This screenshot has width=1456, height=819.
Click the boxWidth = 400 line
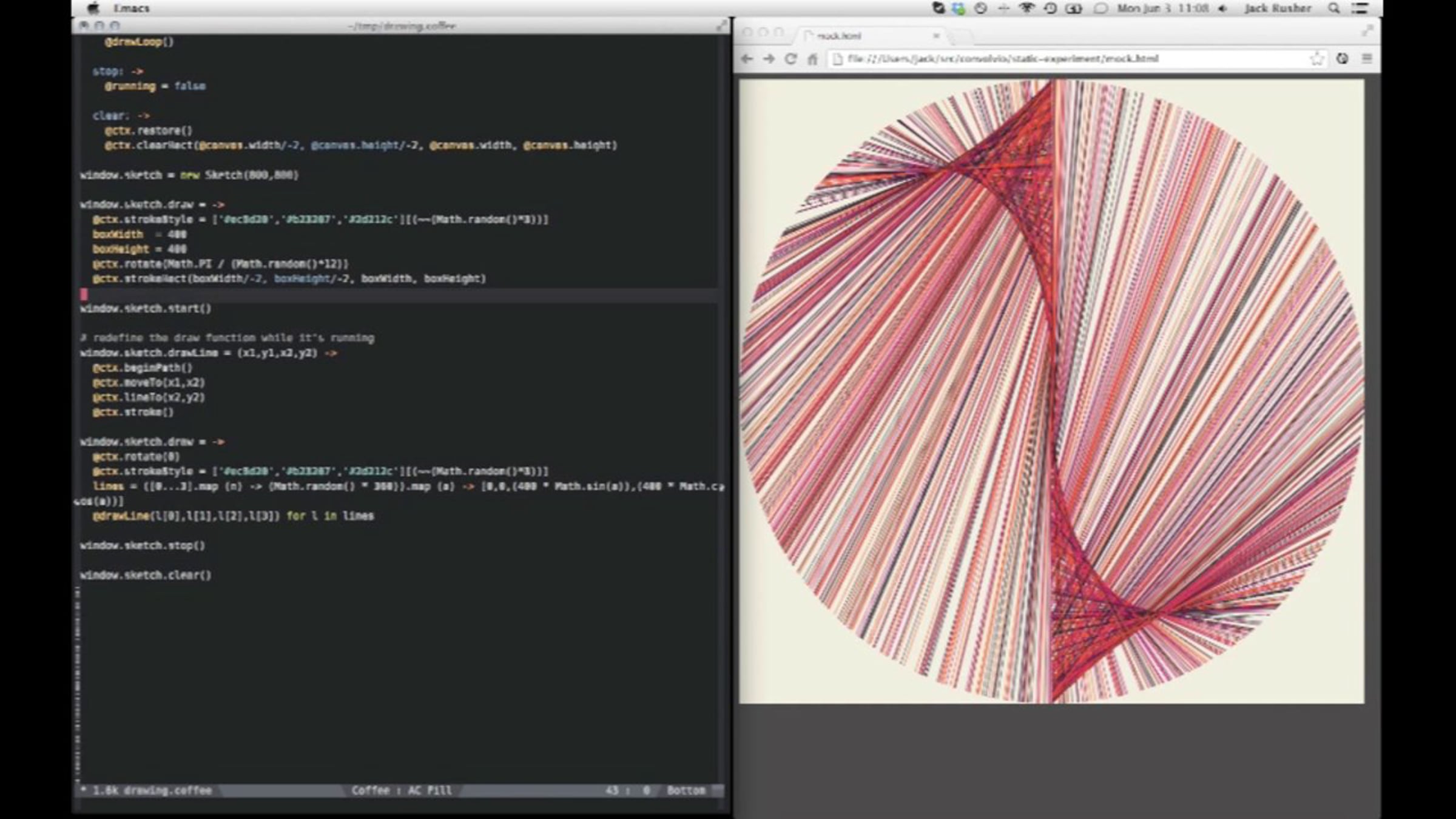point(140,234)
